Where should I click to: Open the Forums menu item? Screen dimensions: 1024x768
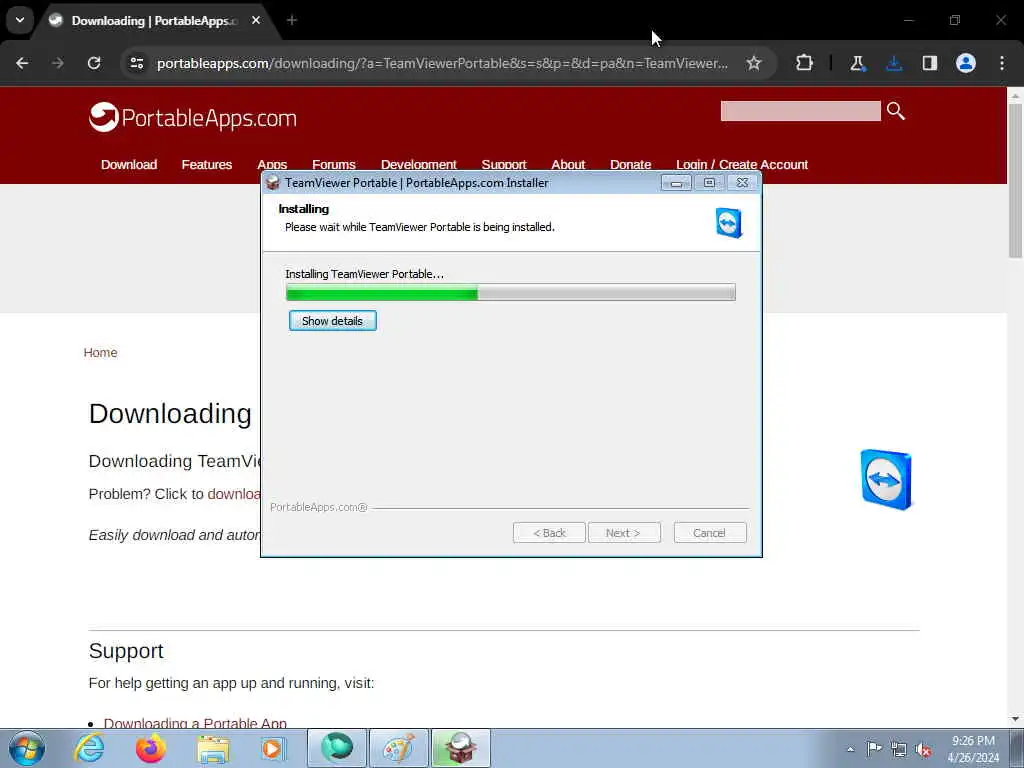(x=334, y=164)
